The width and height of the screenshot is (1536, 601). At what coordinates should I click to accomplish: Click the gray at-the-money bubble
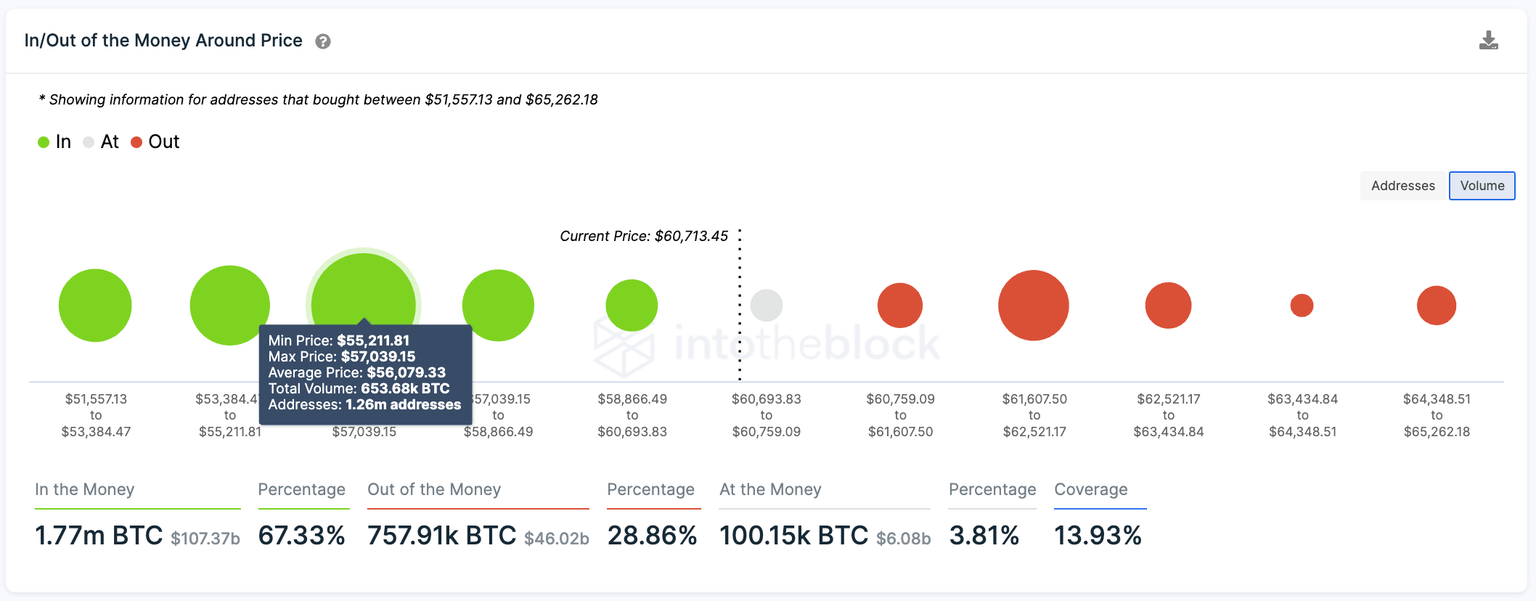[x=766, y=305]
